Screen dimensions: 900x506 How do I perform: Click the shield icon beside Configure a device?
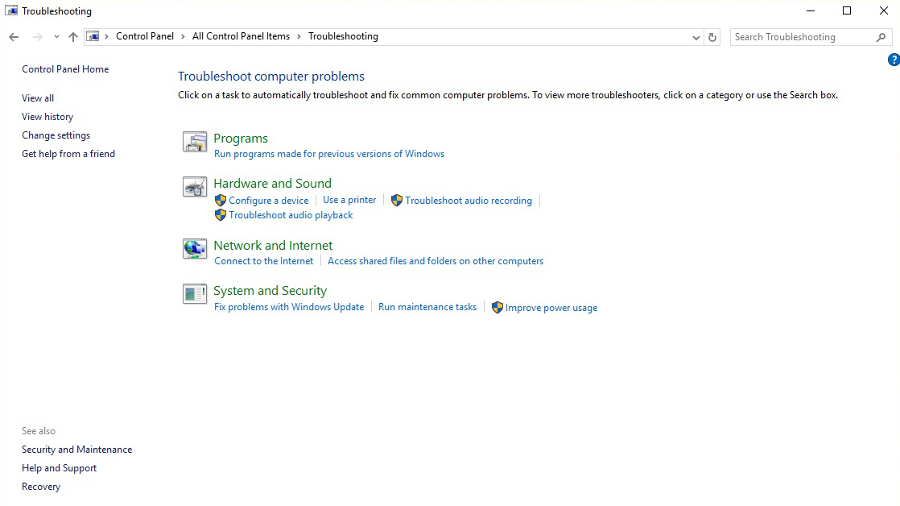click(x=220, y=200)
